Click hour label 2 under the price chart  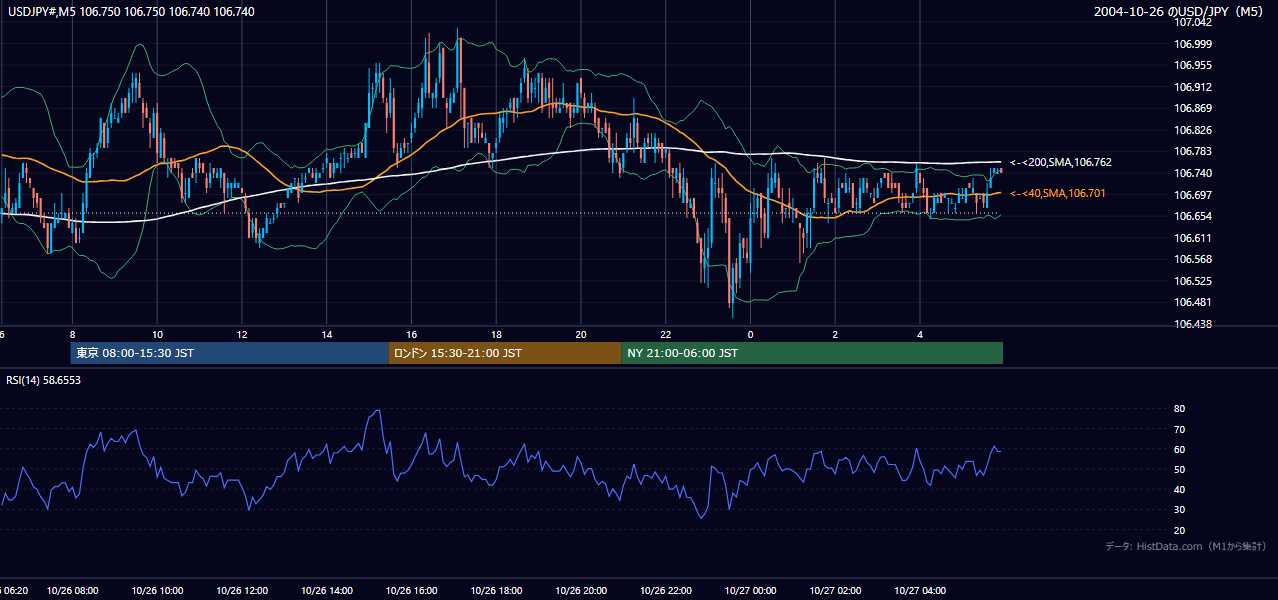tap(835, 335)
